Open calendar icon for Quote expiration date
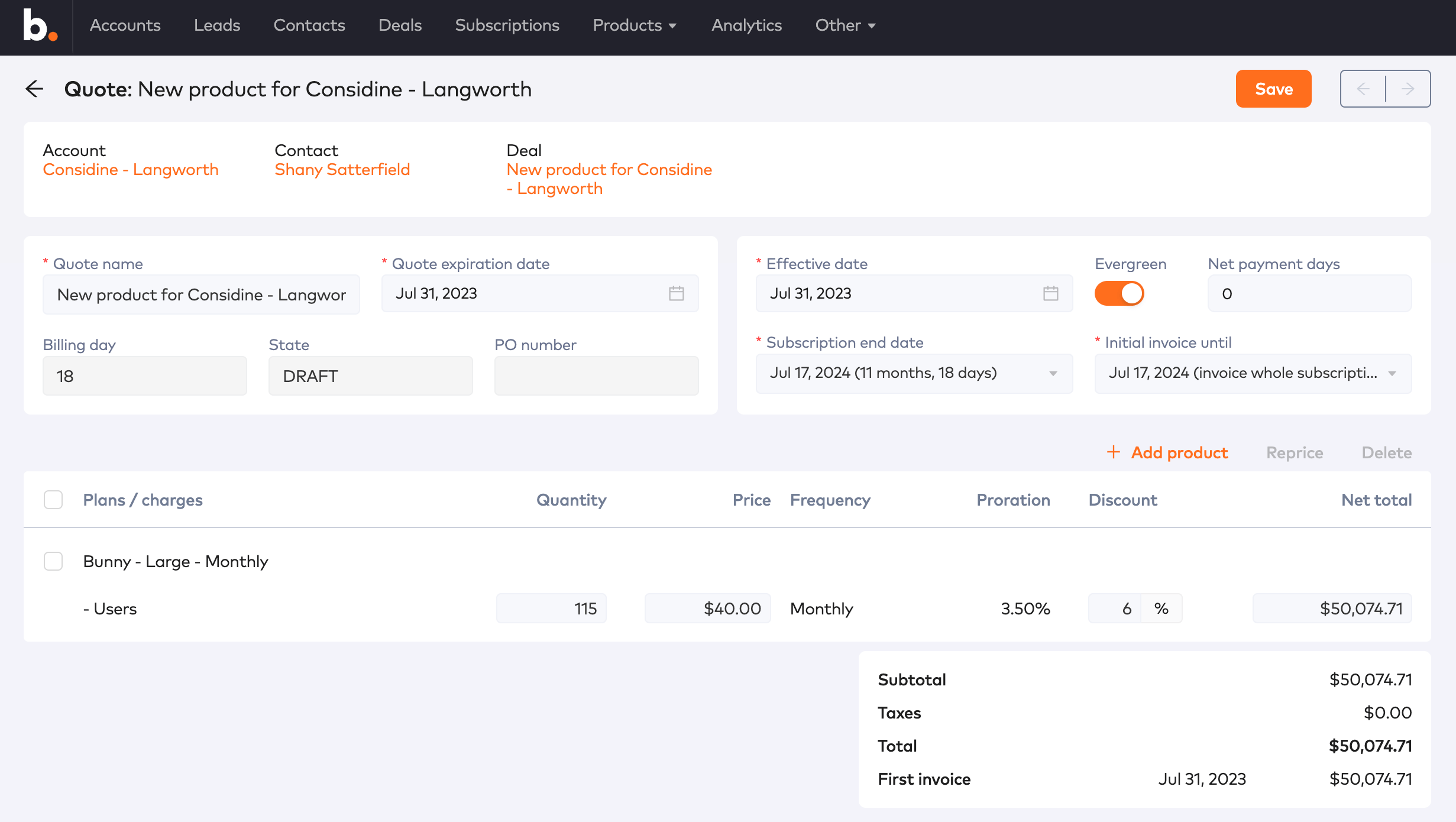 (x=676, y=293)
